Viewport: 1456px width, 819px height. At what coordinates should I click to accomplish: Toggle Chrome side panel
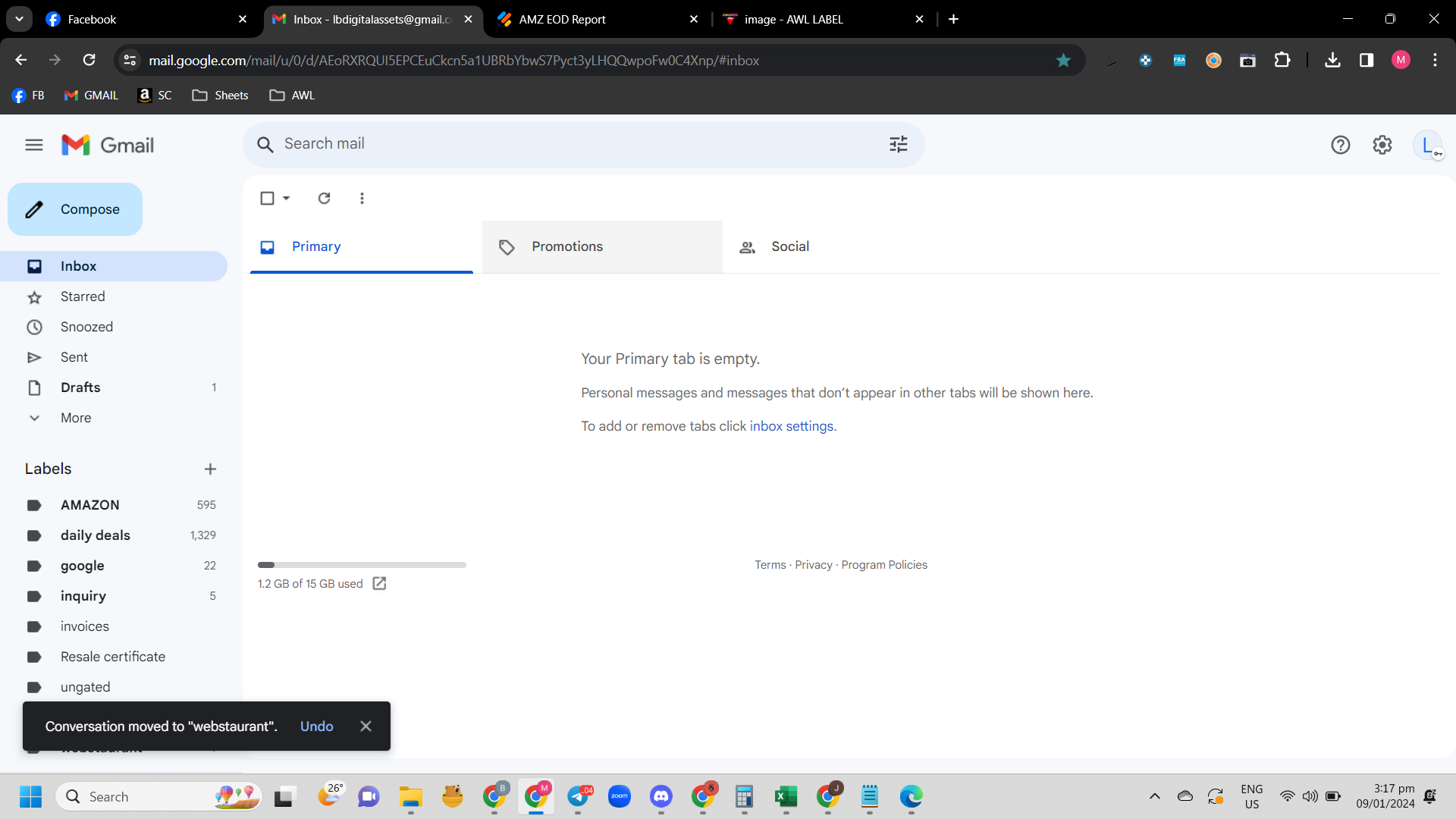coord(1367,60)
